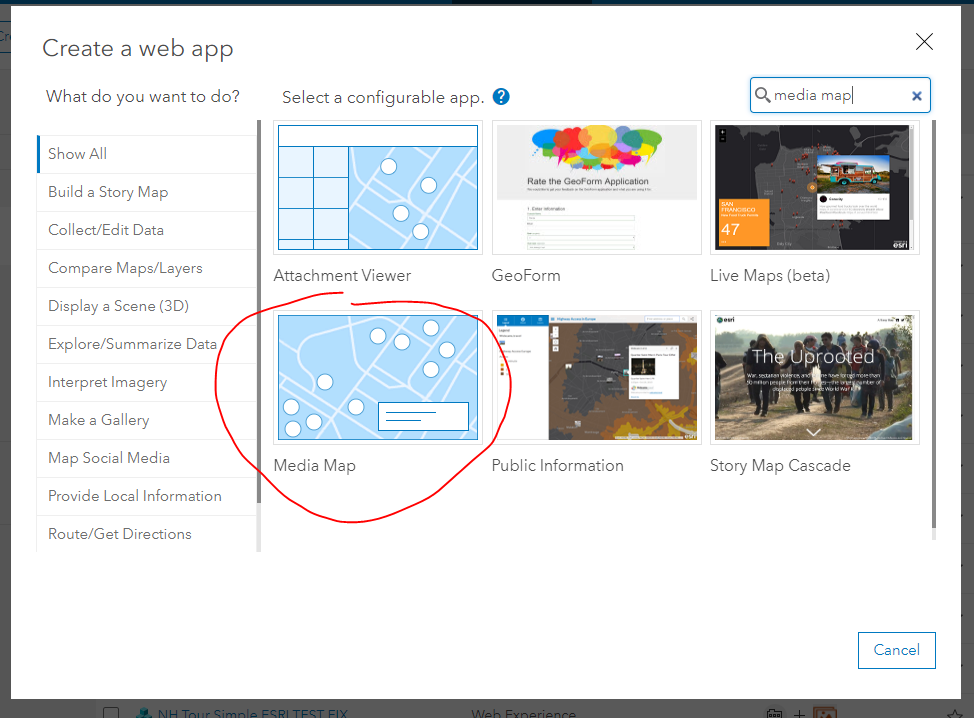The width and height of the screenshot is (974, 718).
Task: Click the GeoForm label
Action: [x=526, y=276]
